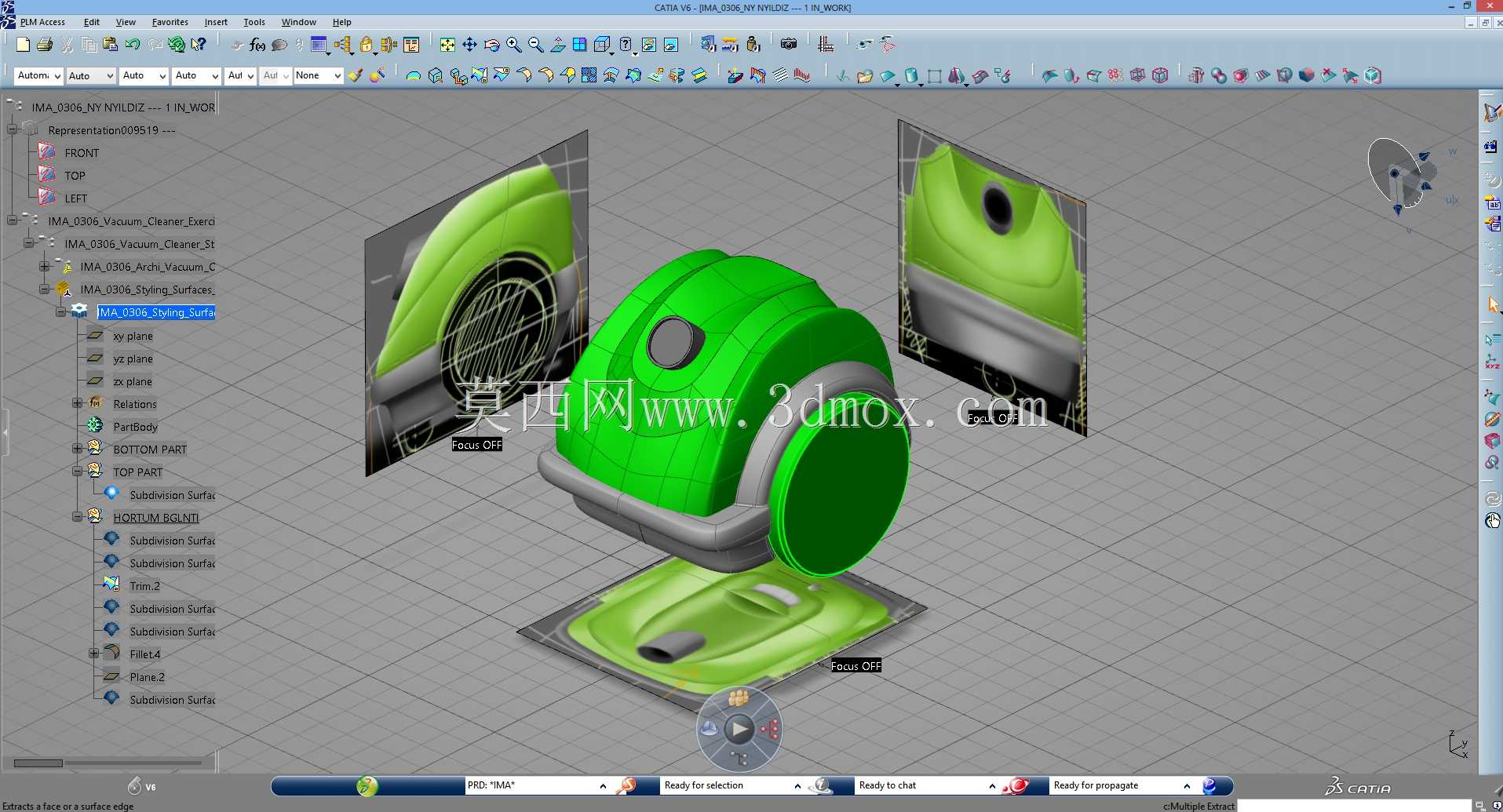Expand the IMA_0306_Archi_Vacuum node
Screen dimensions: 1503x812
[45, 267]
